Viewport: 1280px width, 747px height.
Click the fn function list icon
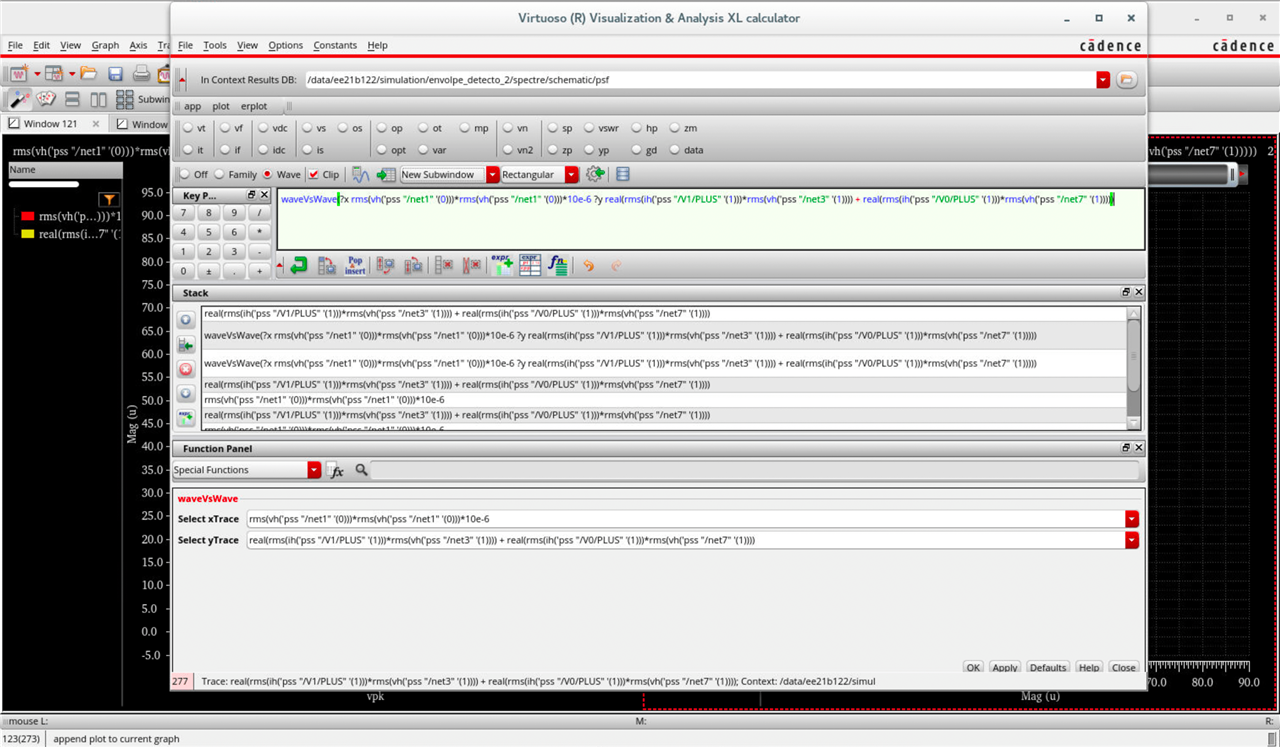[558, 265]
